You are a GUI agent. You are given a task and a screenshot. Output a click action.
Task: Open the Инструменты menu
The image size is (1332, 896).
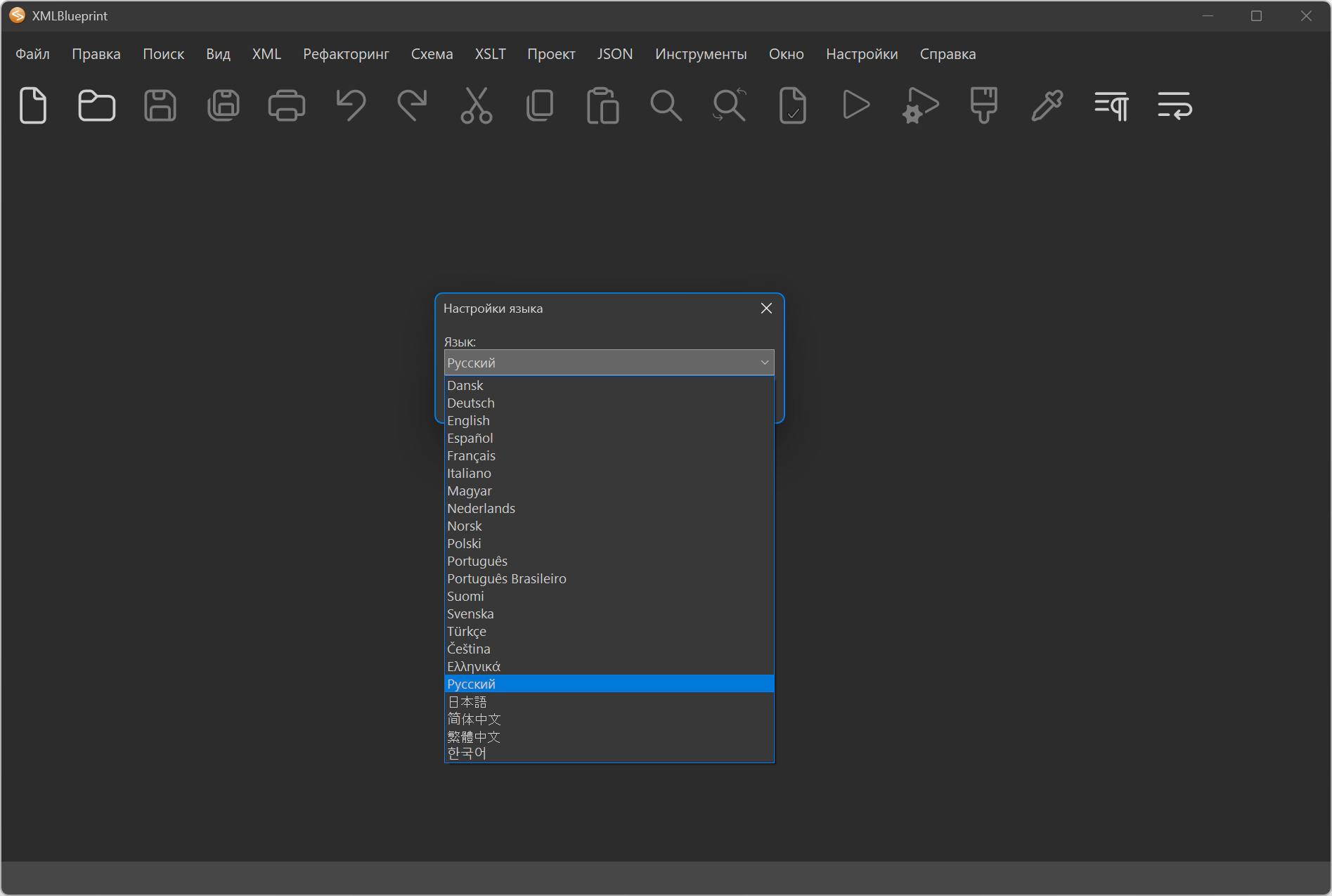click(x=701, y=54)
